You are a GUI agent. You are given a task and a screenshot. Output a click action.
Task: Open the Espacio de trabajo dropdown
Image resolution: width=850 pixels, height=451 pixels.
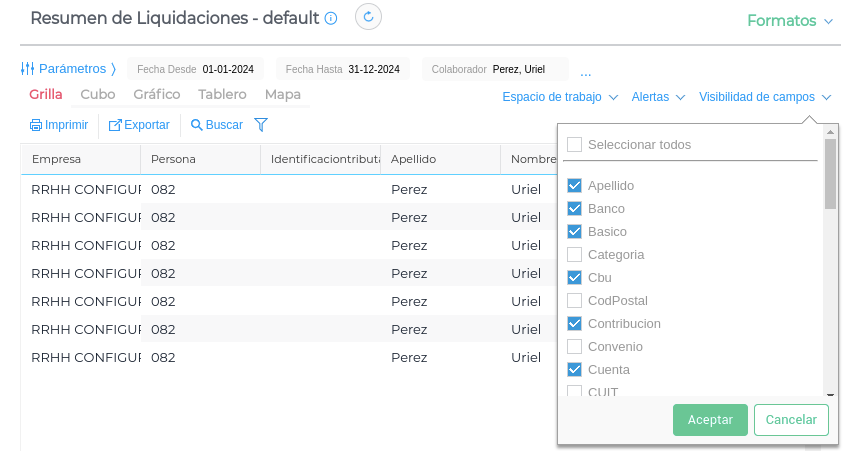[559, 97]
